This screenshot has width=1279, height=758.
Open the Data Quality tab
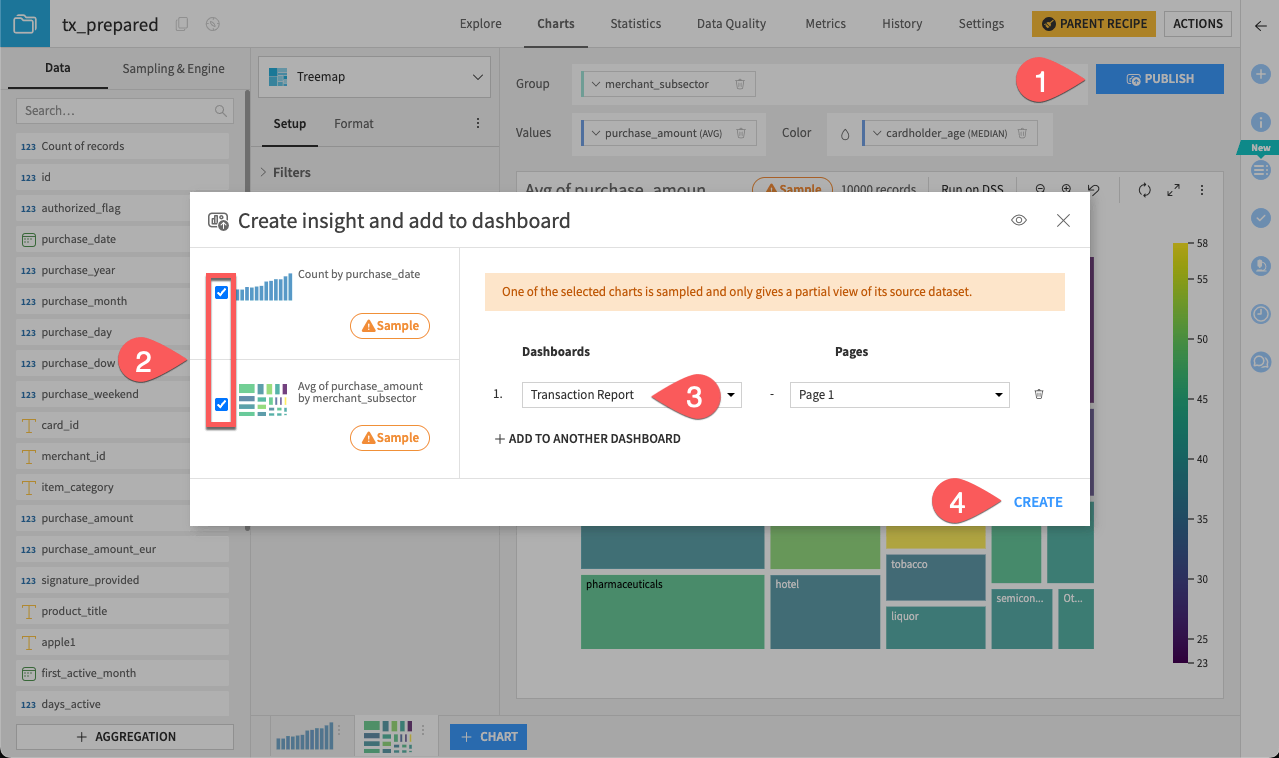pos(731,24)
